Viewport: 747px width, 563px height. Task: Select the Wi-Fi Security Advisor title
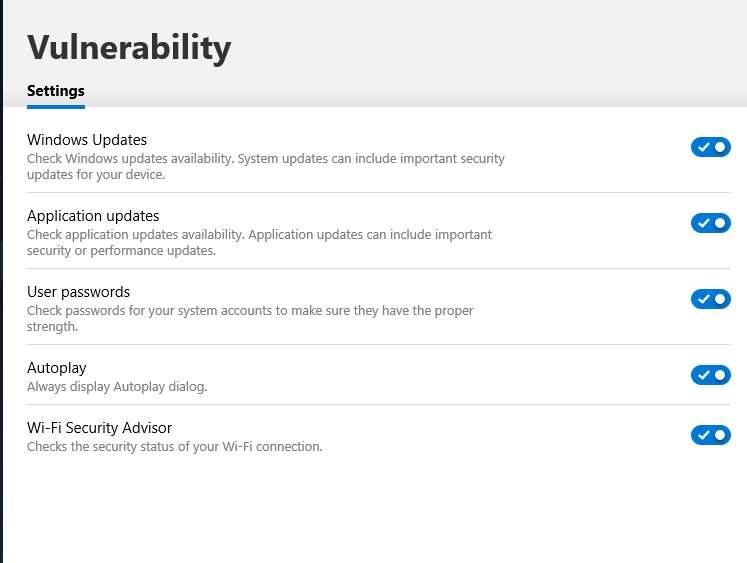coord(100,428)
